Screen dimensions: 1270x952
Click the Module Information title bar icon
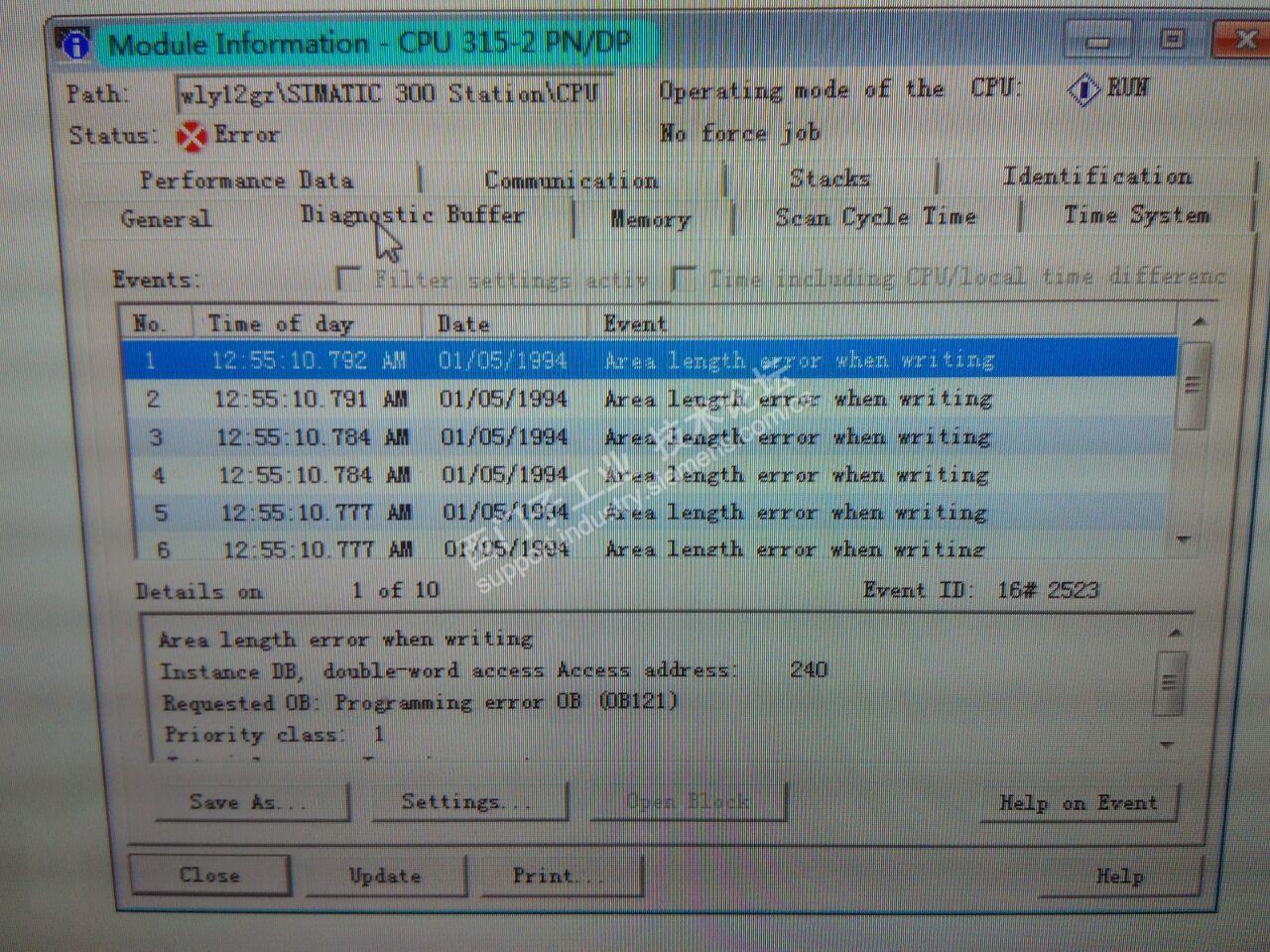tap(74, 44)
